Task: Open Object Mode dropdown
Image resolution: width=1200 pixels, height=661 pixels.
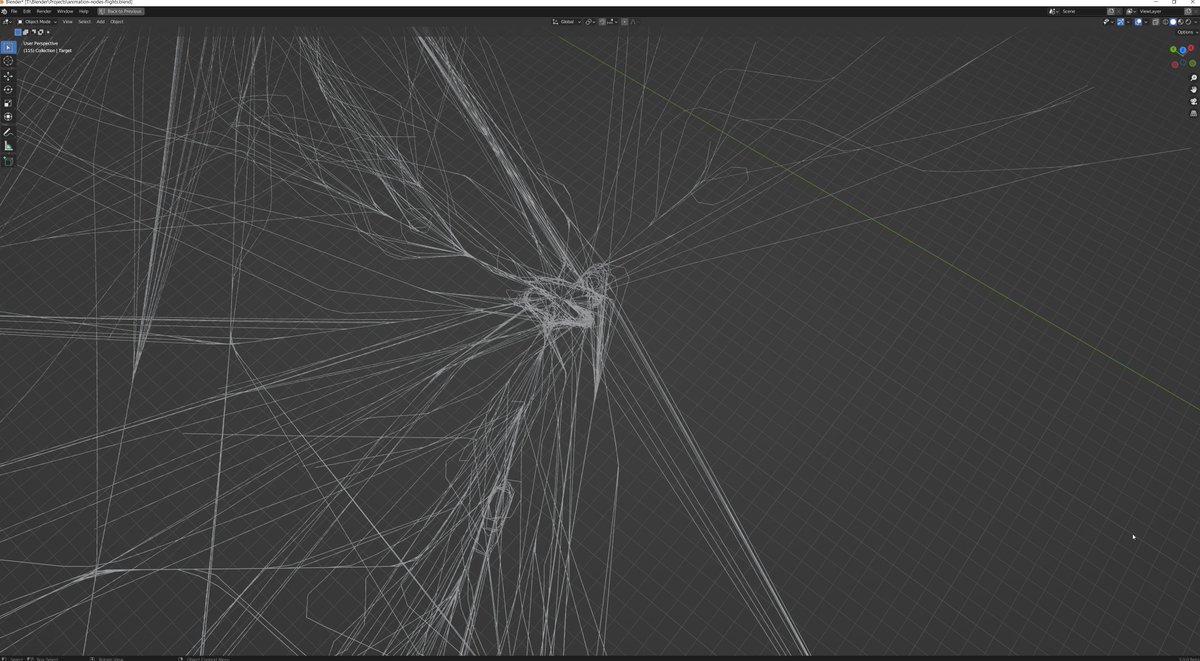Action: 37,22
